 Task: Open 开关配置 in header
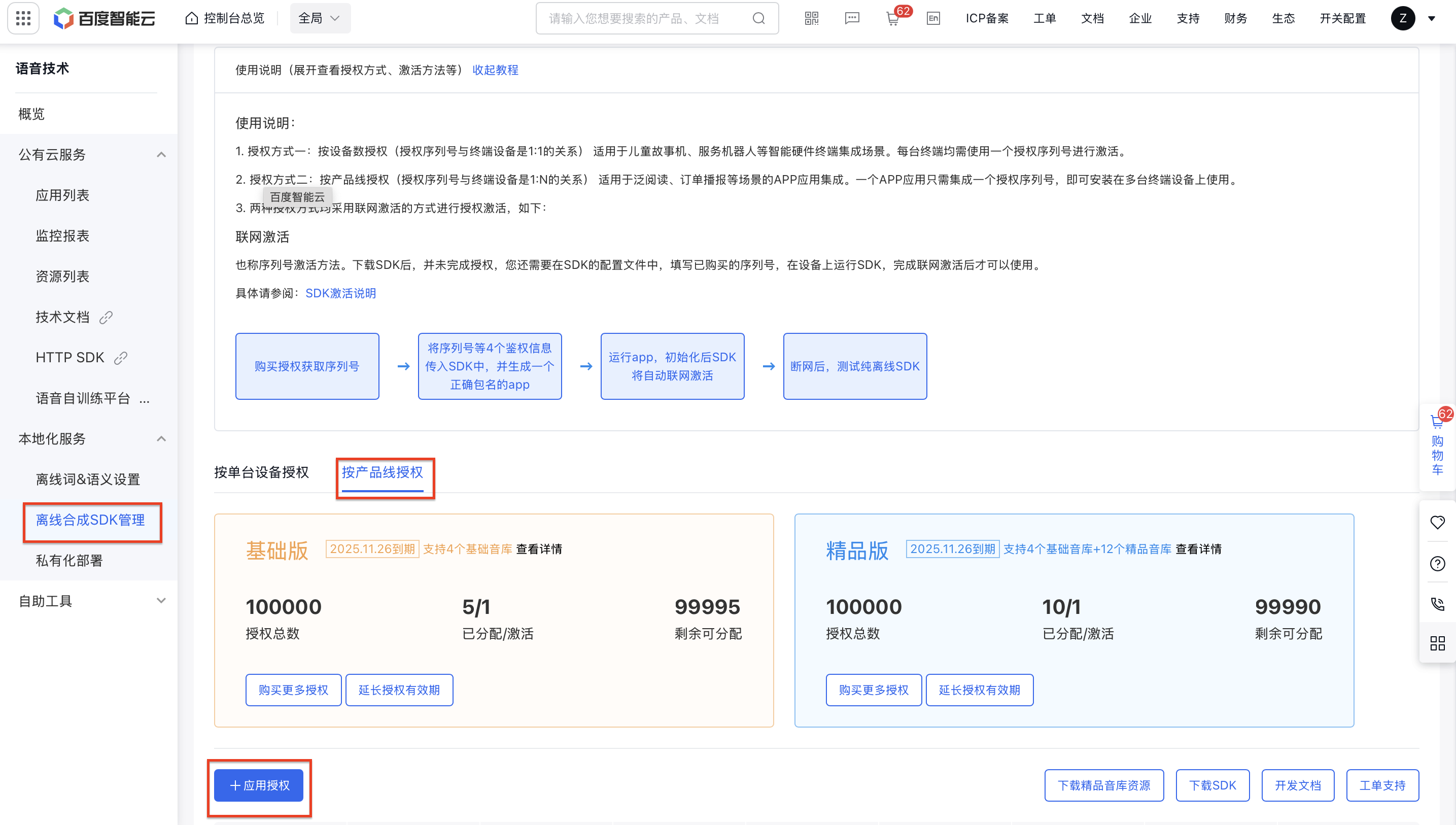point(1343,18)
